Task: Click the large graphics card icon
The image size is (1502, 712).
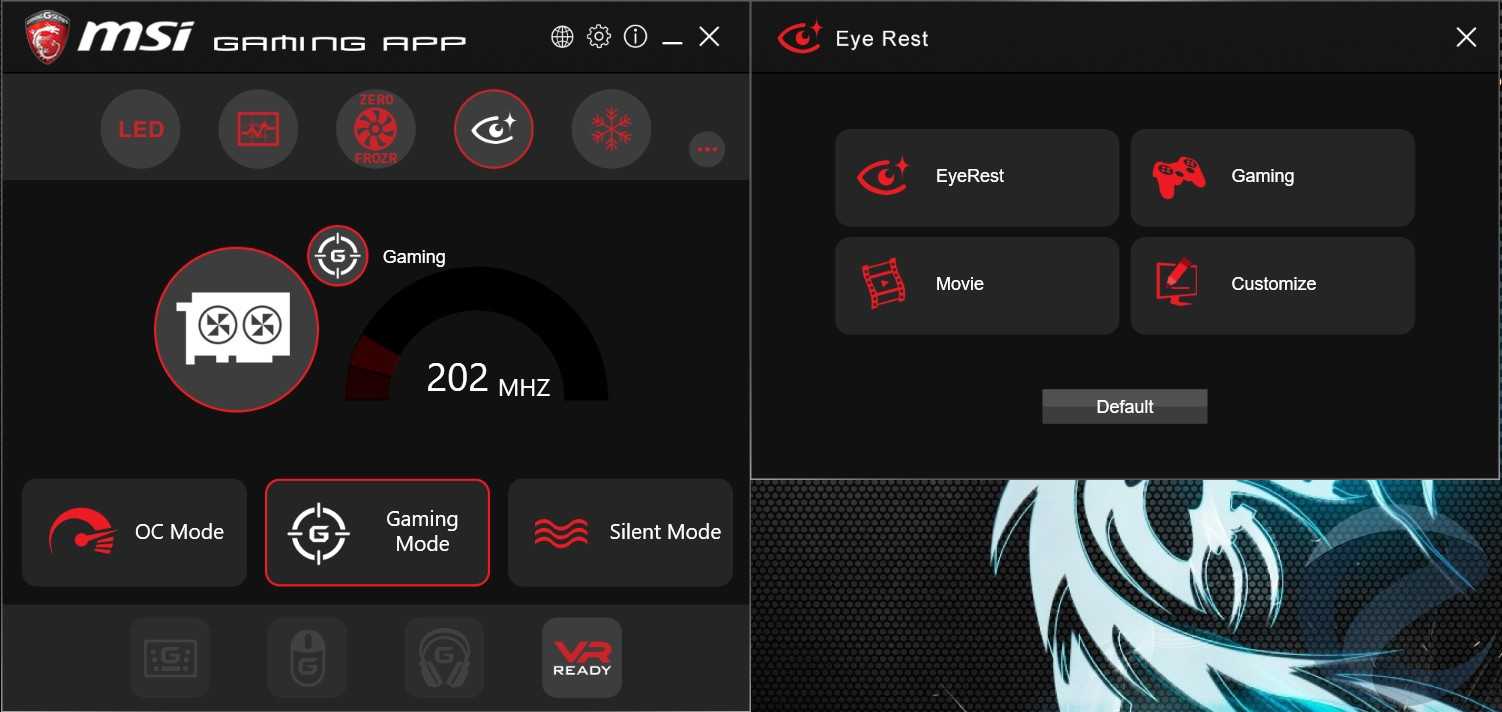Action: tap(236, 329)
